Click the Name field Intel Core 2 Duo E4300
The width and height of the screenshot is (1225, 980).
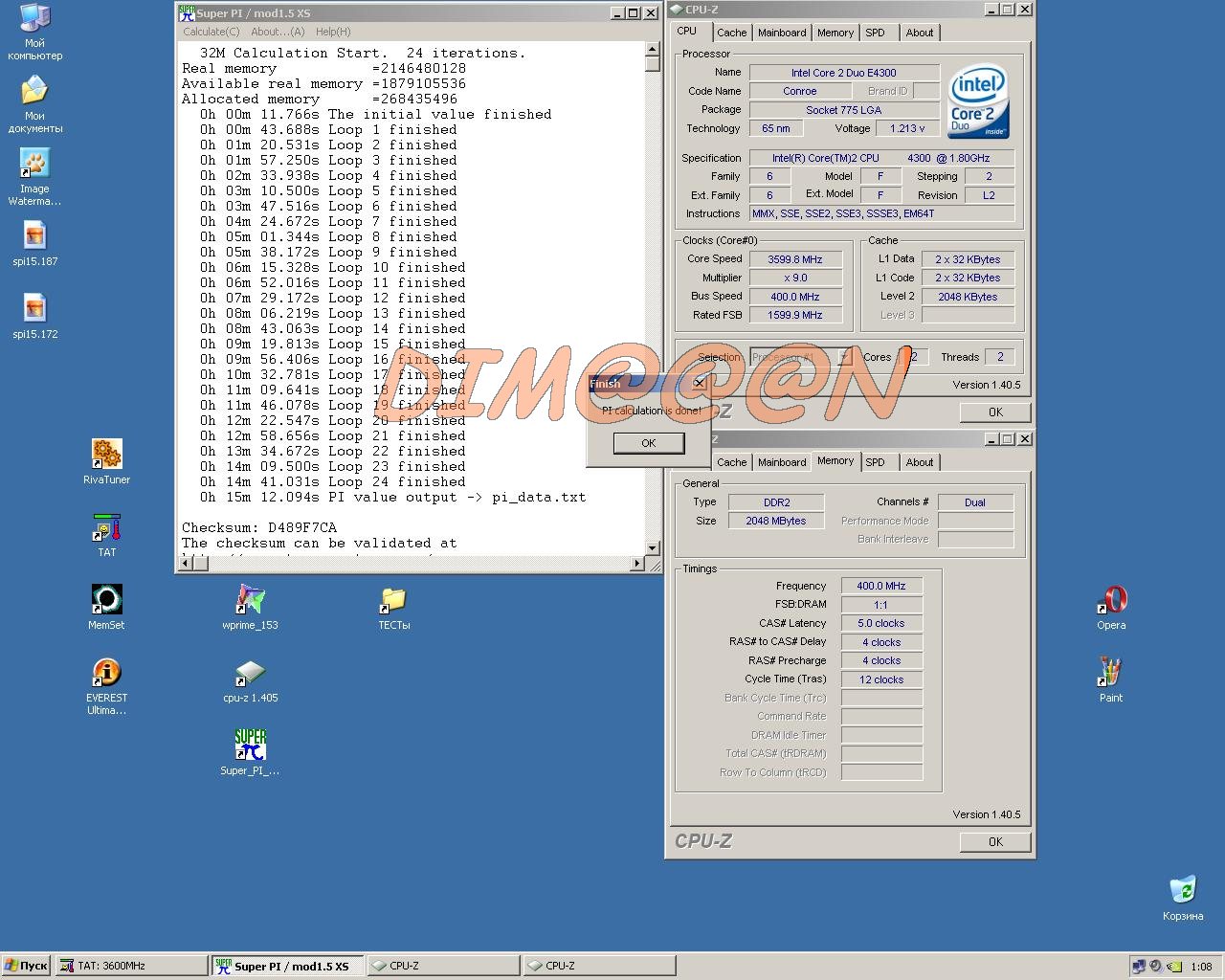(844, 73)
